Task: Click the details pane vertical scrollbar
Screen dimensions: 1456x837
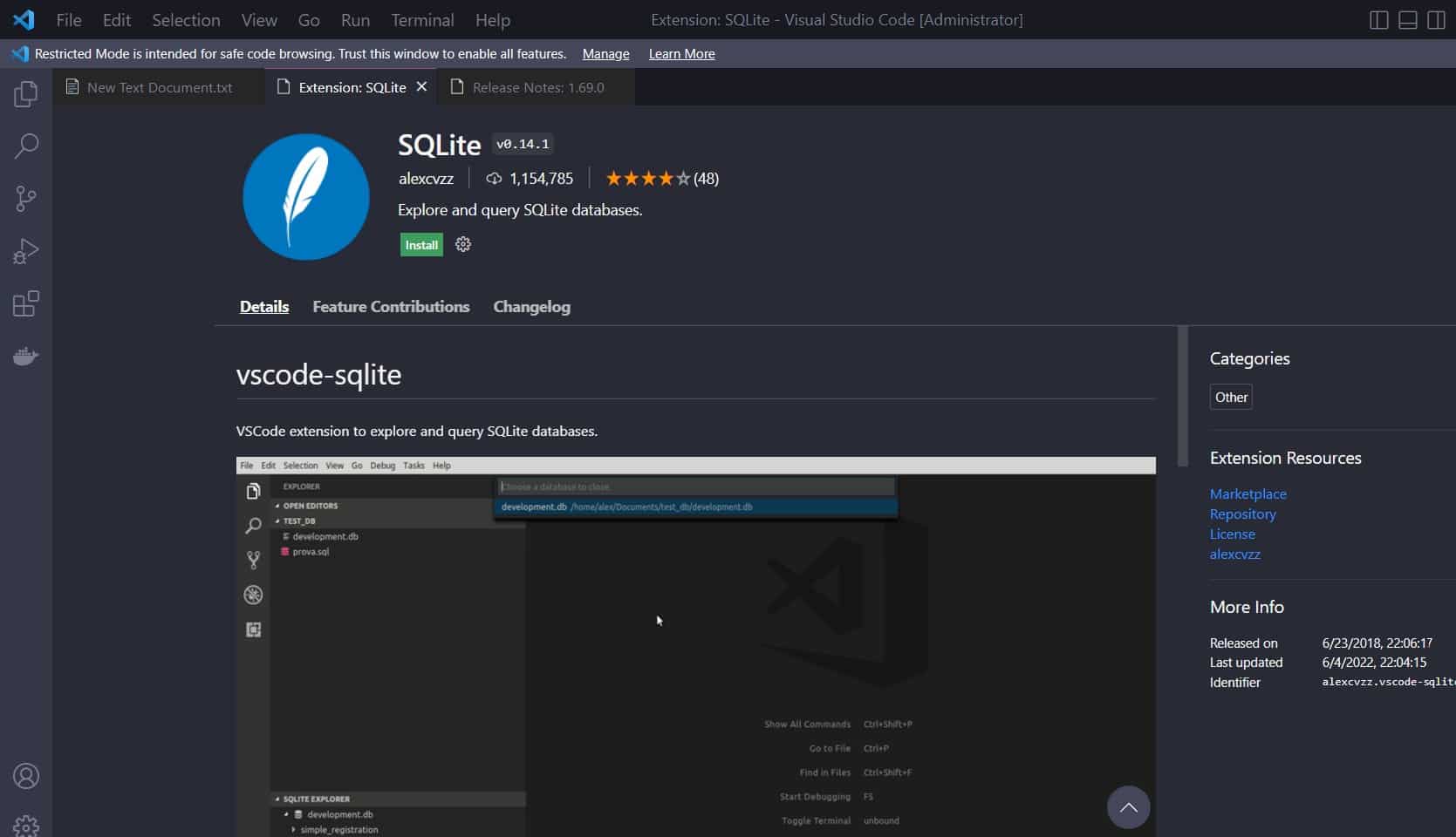Action: [x=1182, y=396]
